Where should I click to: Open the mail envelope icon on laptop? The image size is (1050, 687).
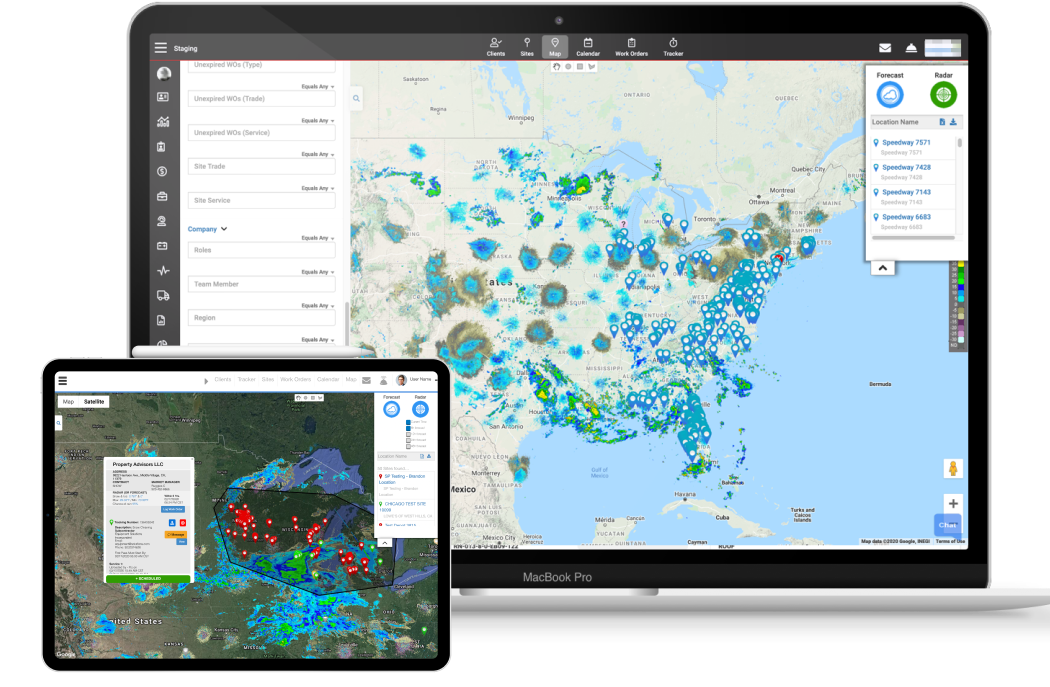tap(885, 48)
